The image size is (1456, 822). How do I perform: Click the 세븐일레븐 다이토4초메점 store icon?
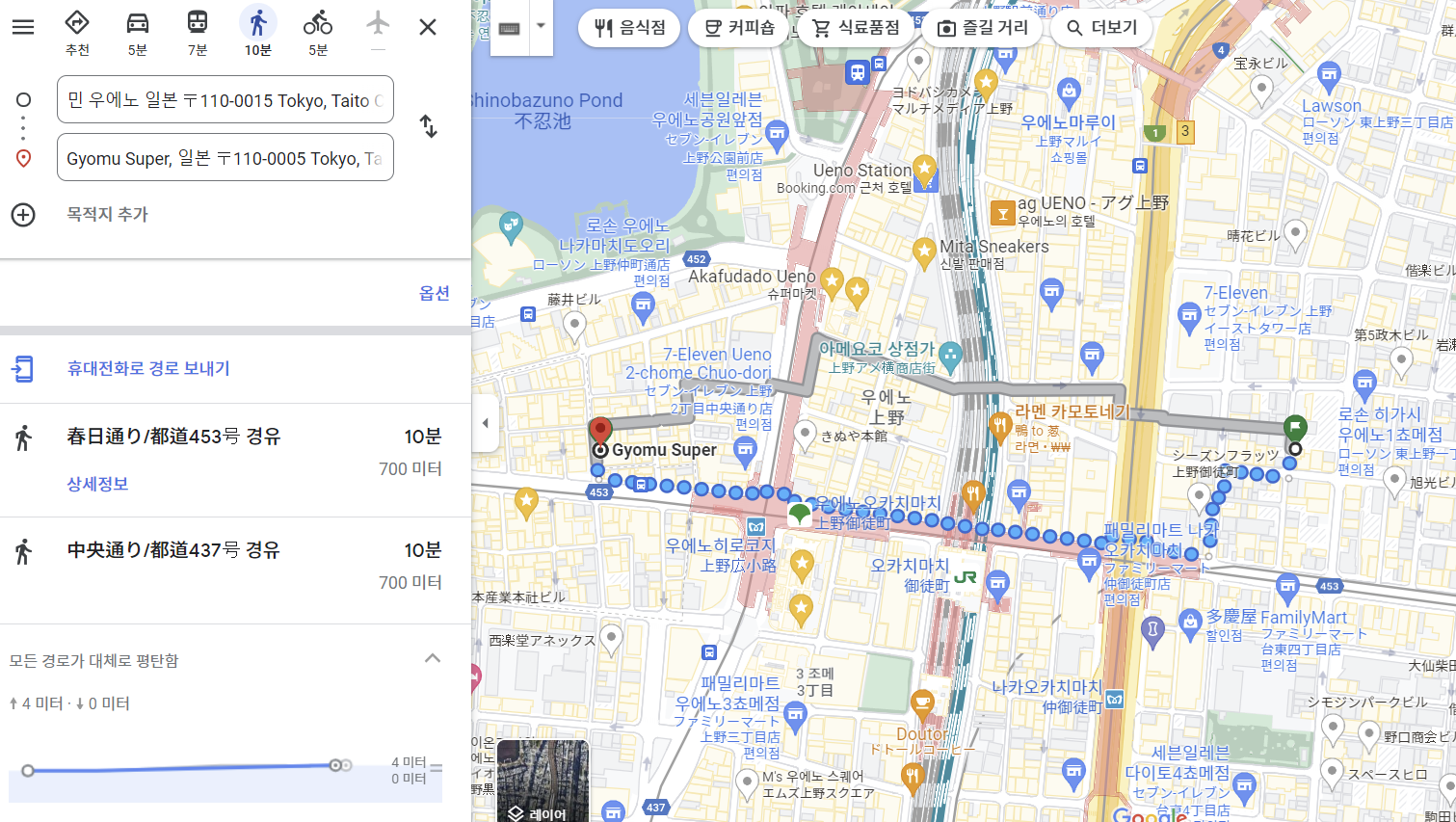tap(1244, 789)
